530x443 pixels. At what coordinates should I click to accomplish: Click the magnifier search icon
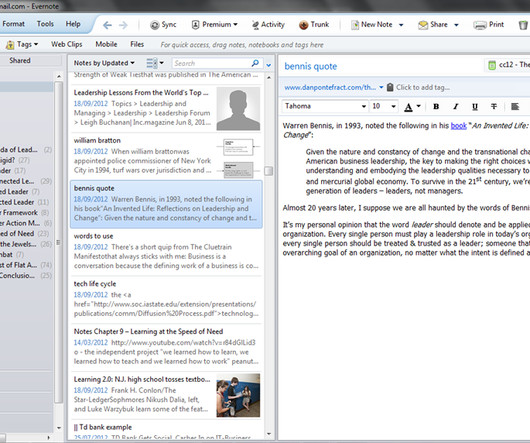[255, 63]
